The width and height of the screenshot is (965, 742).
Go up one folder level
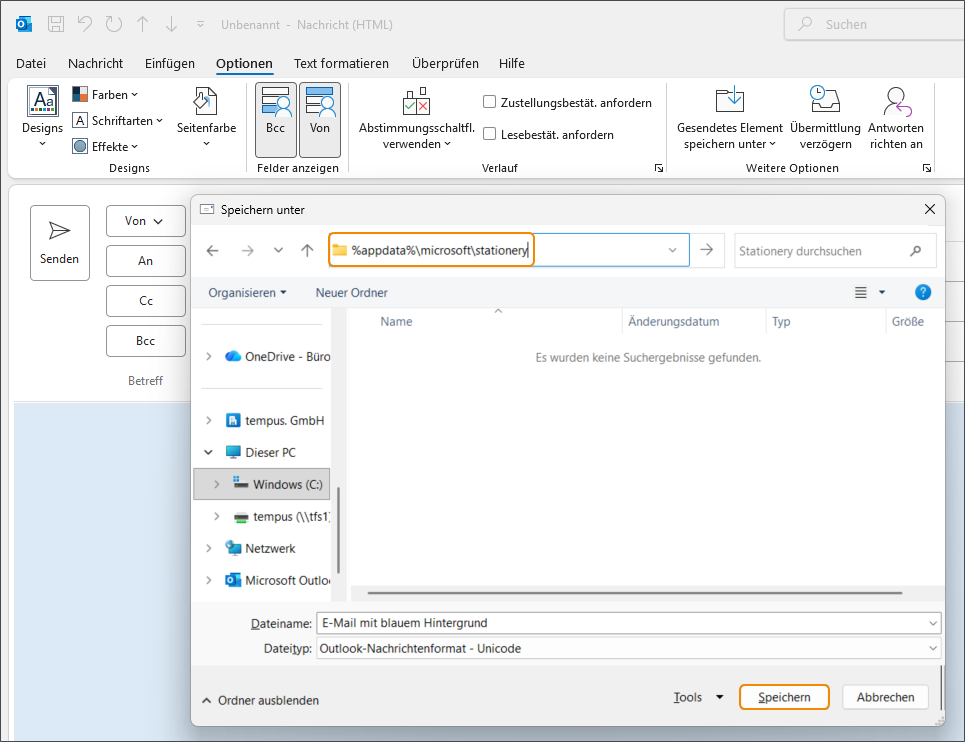point(307,251)
